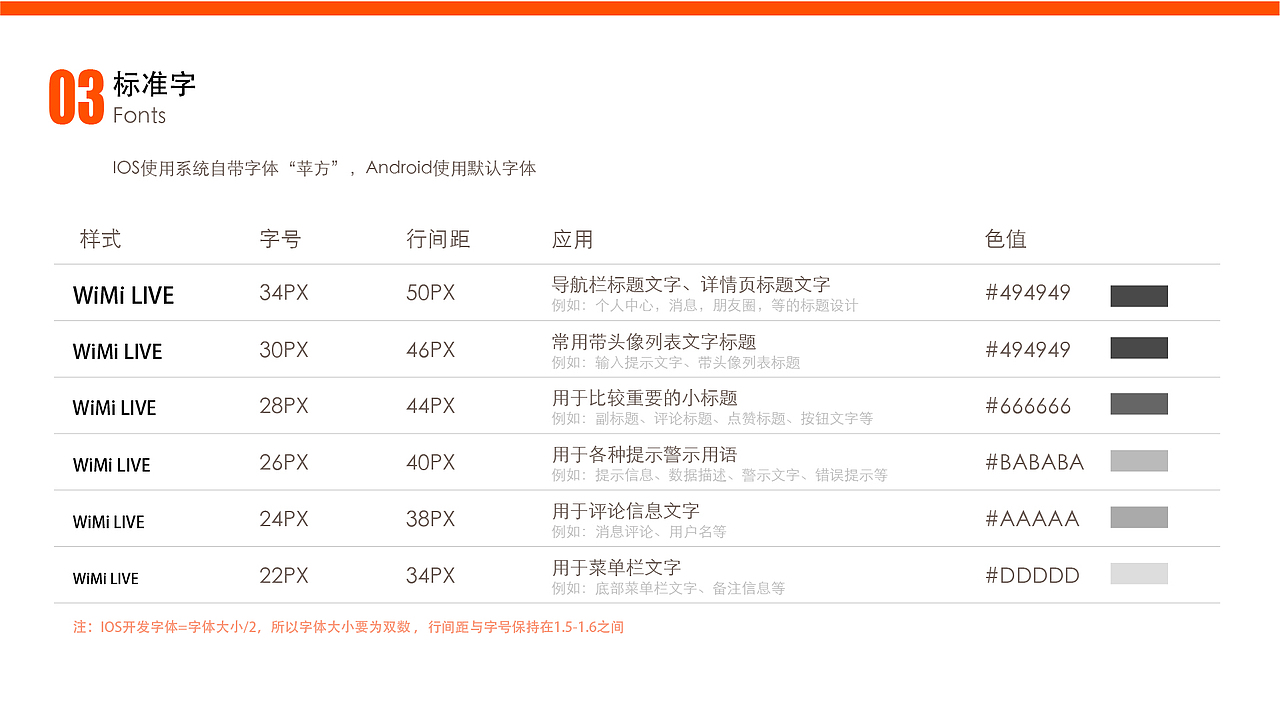
Task: Click the orange IOS开发字体 footnote
Action: [x=348, y=628]
